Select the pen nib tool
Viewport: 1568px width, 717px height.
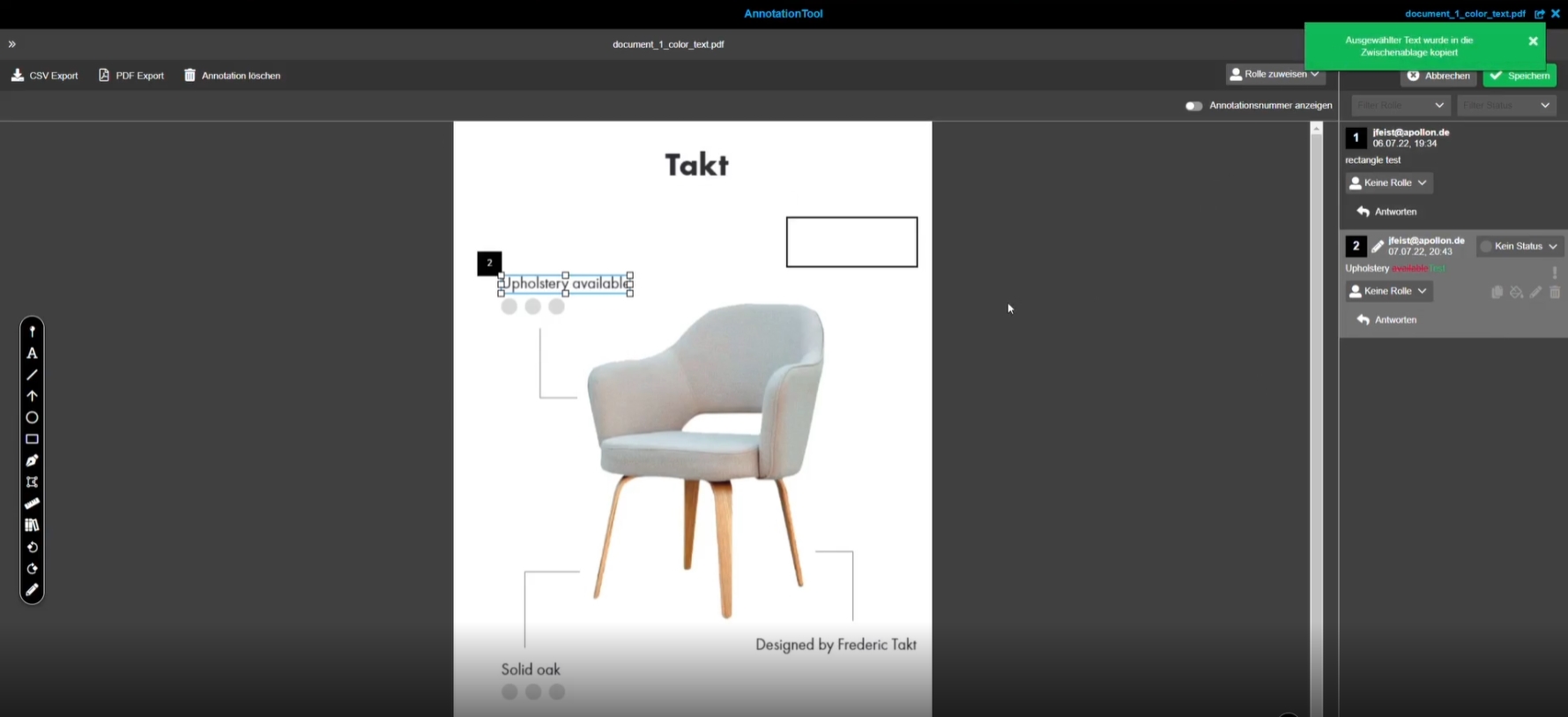[32, 460]
